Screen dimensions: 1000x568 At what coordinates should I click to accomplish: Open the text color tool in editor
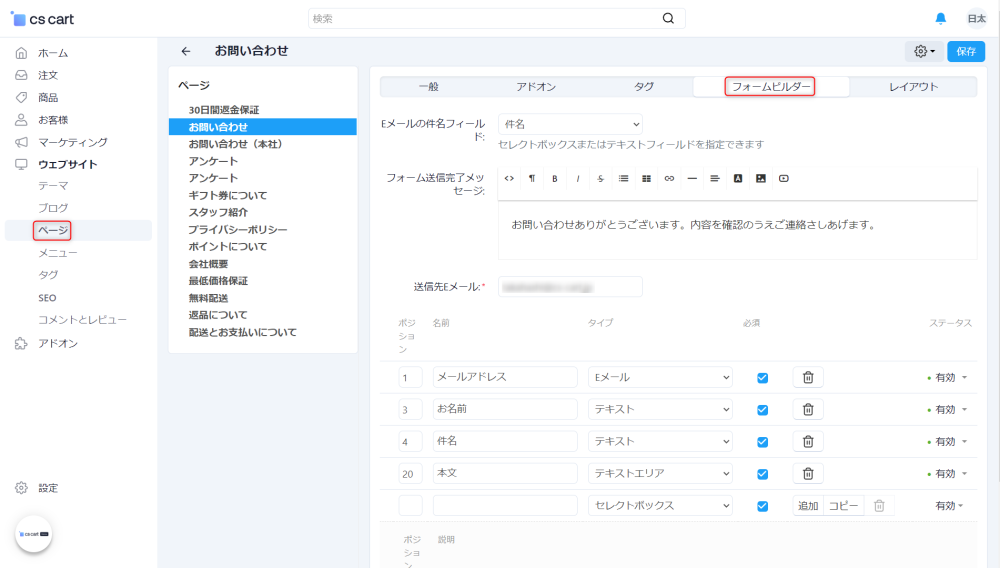pos(738,178)
